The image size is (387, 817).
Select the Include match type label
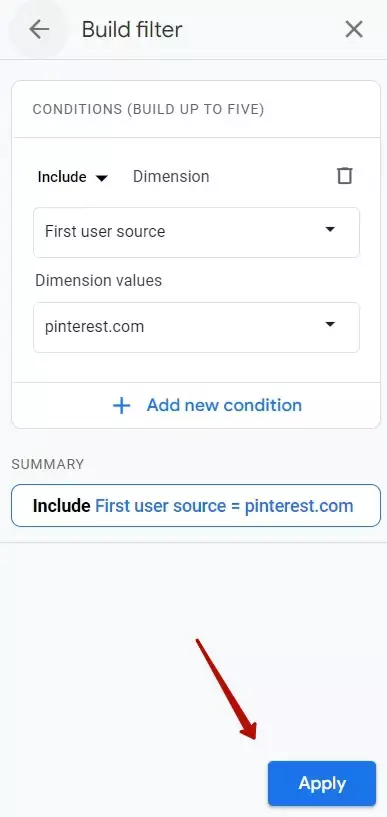62,177
